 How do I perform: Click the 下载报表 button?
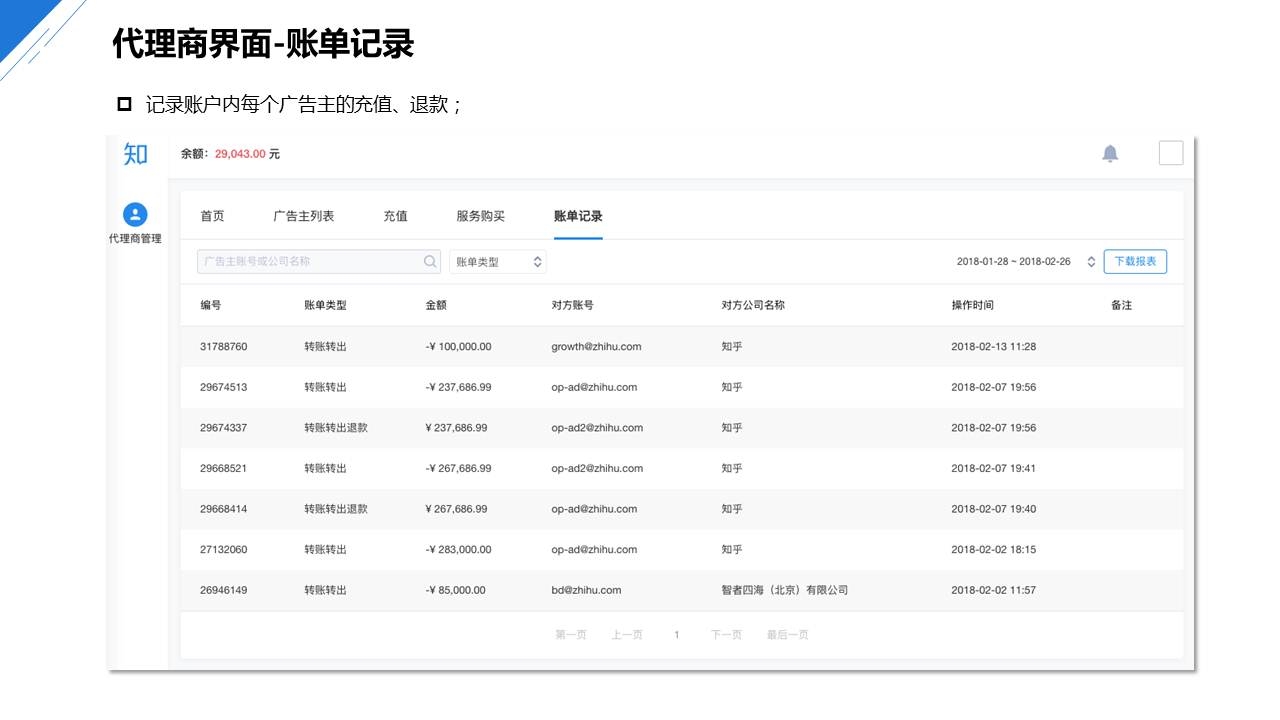(x=1135, y=262)
